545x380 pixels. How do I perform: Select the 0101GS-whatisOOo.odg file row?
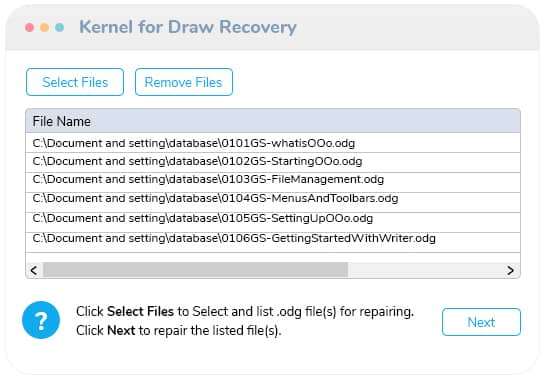[x=273, y=143]
